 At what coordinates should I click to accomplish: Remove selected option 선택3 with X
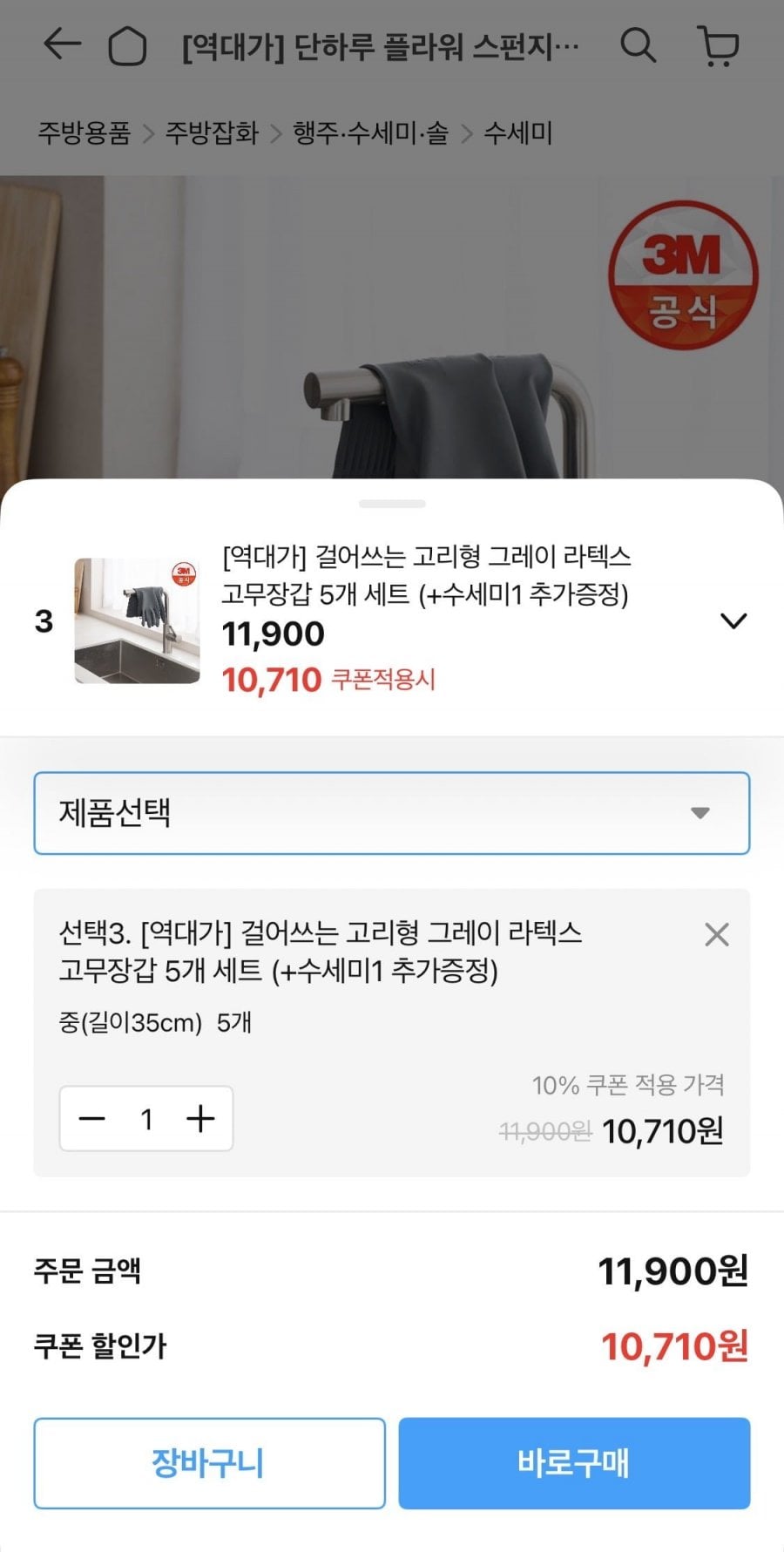716,935
